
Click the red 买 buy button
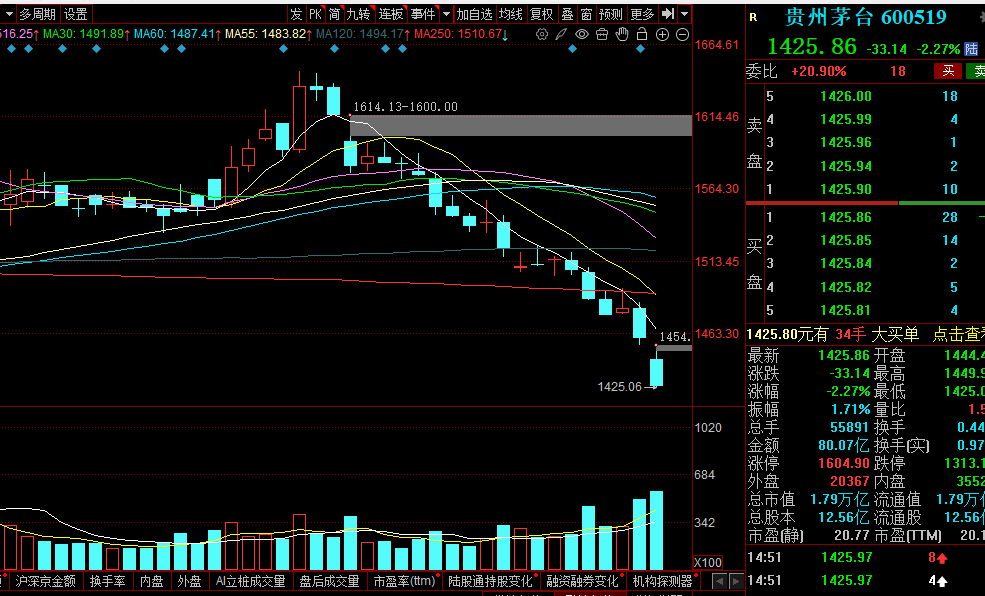point(948,71)
